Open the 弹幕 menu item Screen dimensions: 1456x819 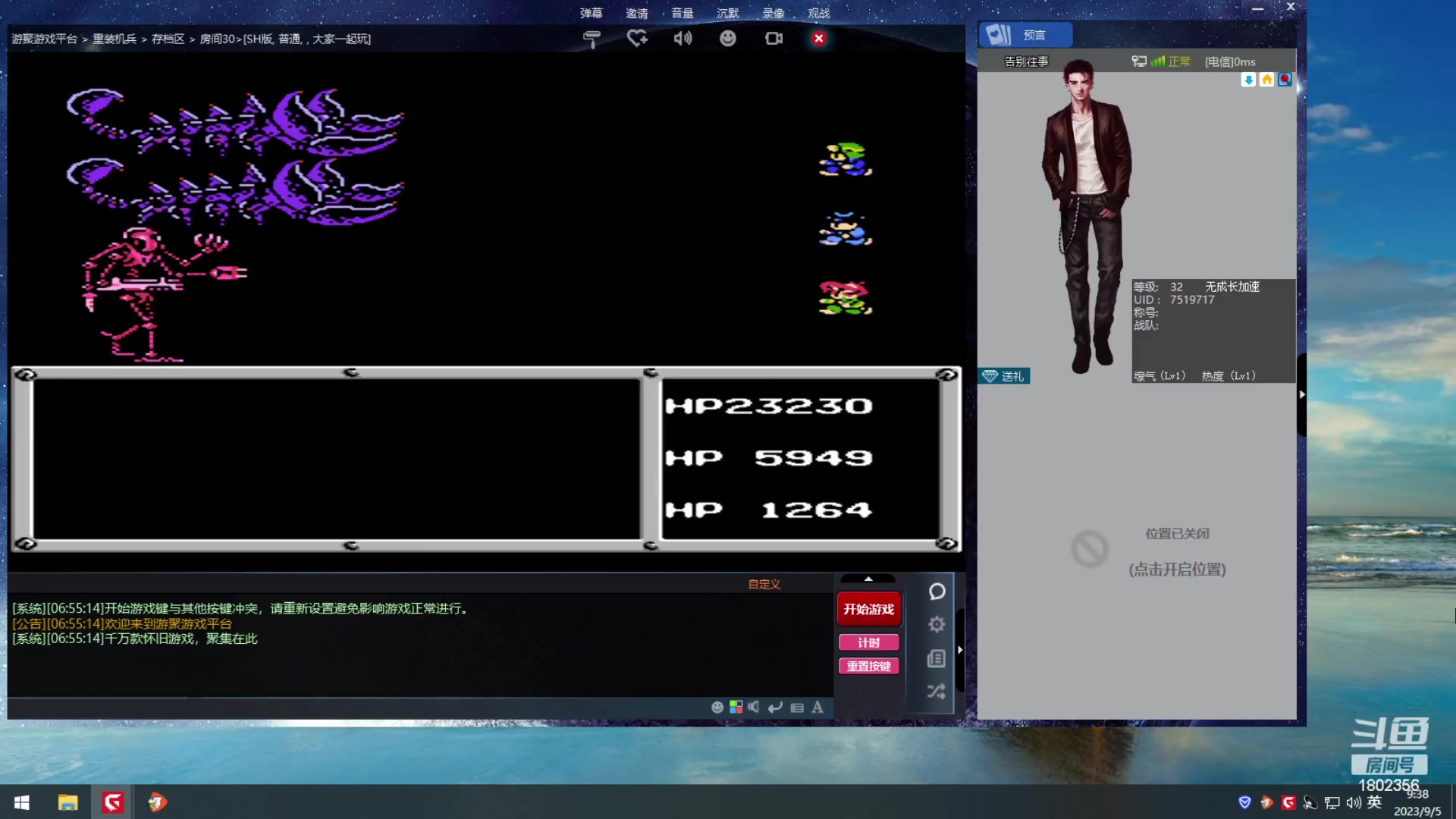(x=591, y=13)
